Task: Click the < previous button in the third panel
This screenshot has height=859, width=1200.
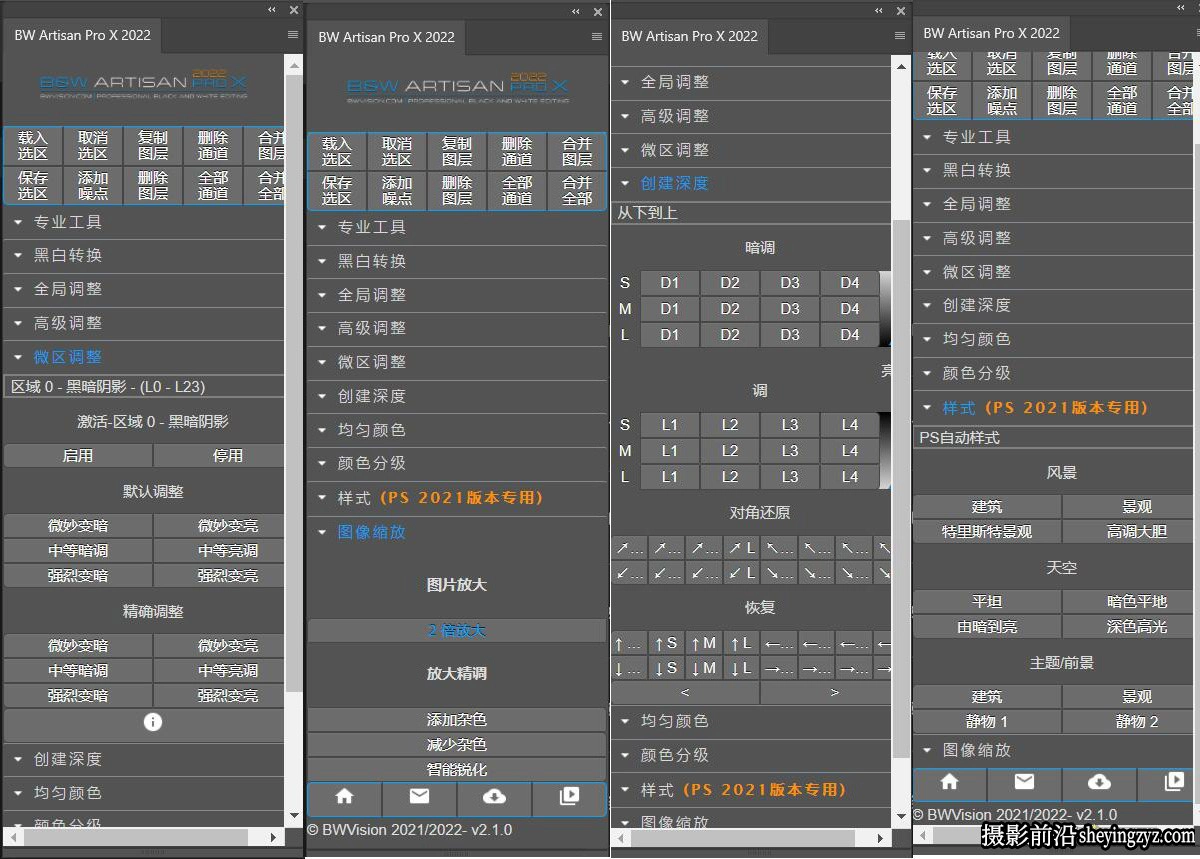Action: coord(685,692)
